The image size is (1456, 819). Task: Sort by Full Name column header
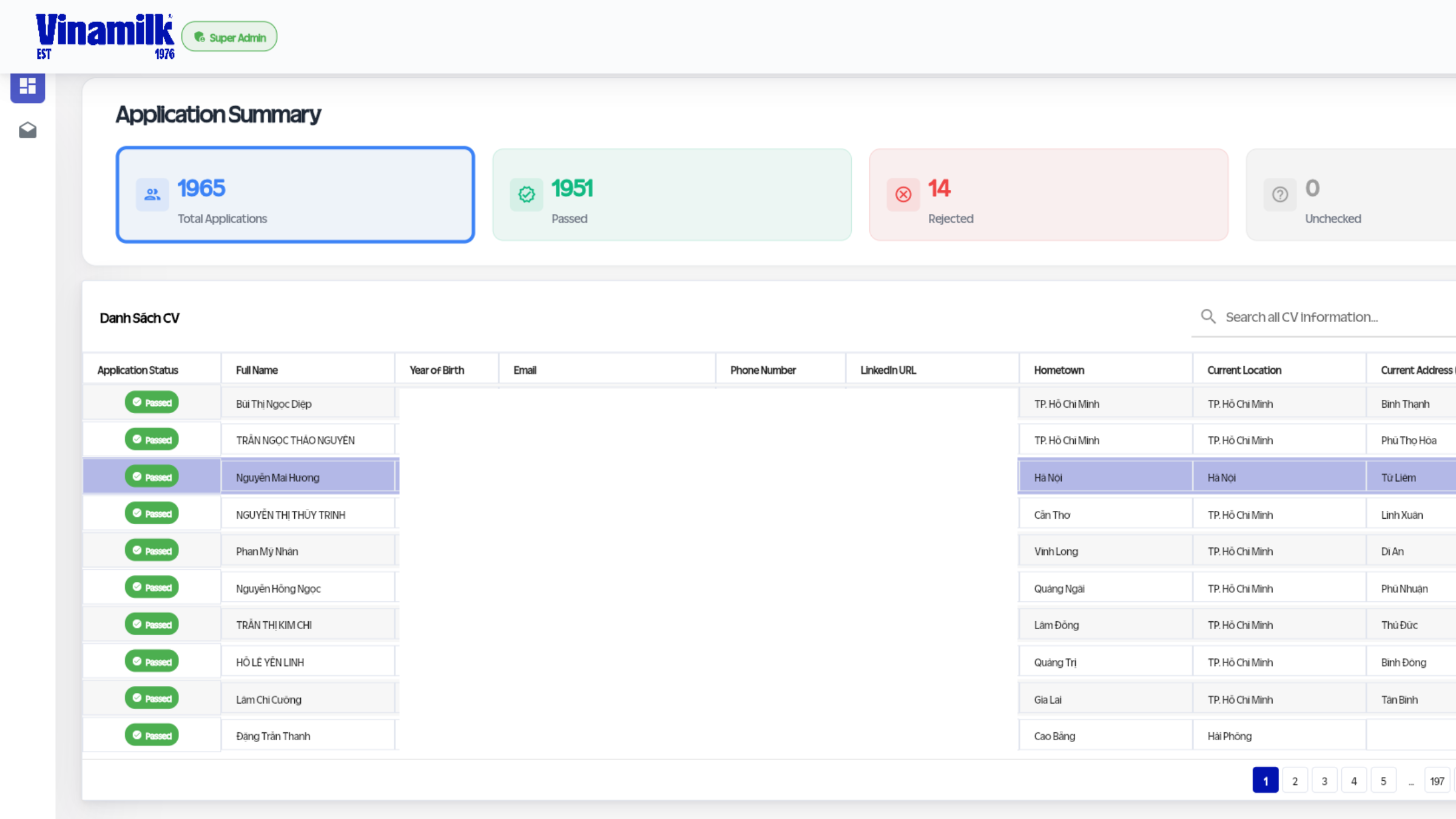(x=257, y=370)
